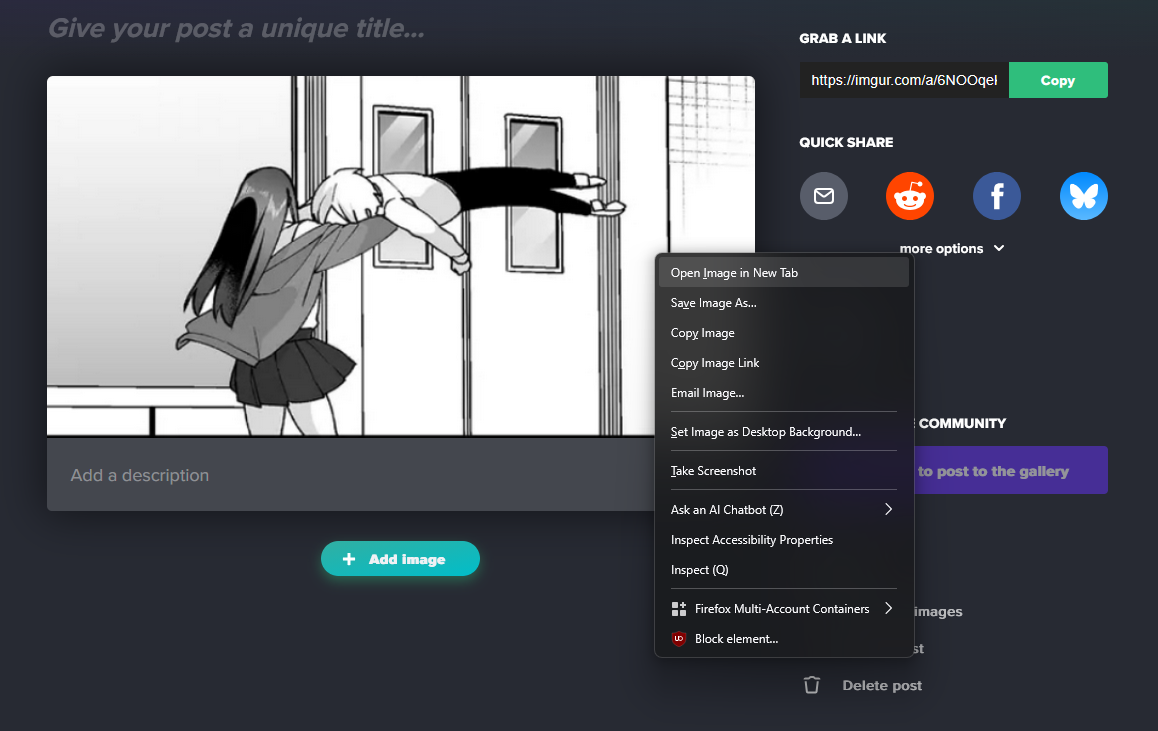This screenshot has height=731, width=1158.
Task: Expand the Firefox Multi-Account Containers submenu arrow
Action: [887, 609]
